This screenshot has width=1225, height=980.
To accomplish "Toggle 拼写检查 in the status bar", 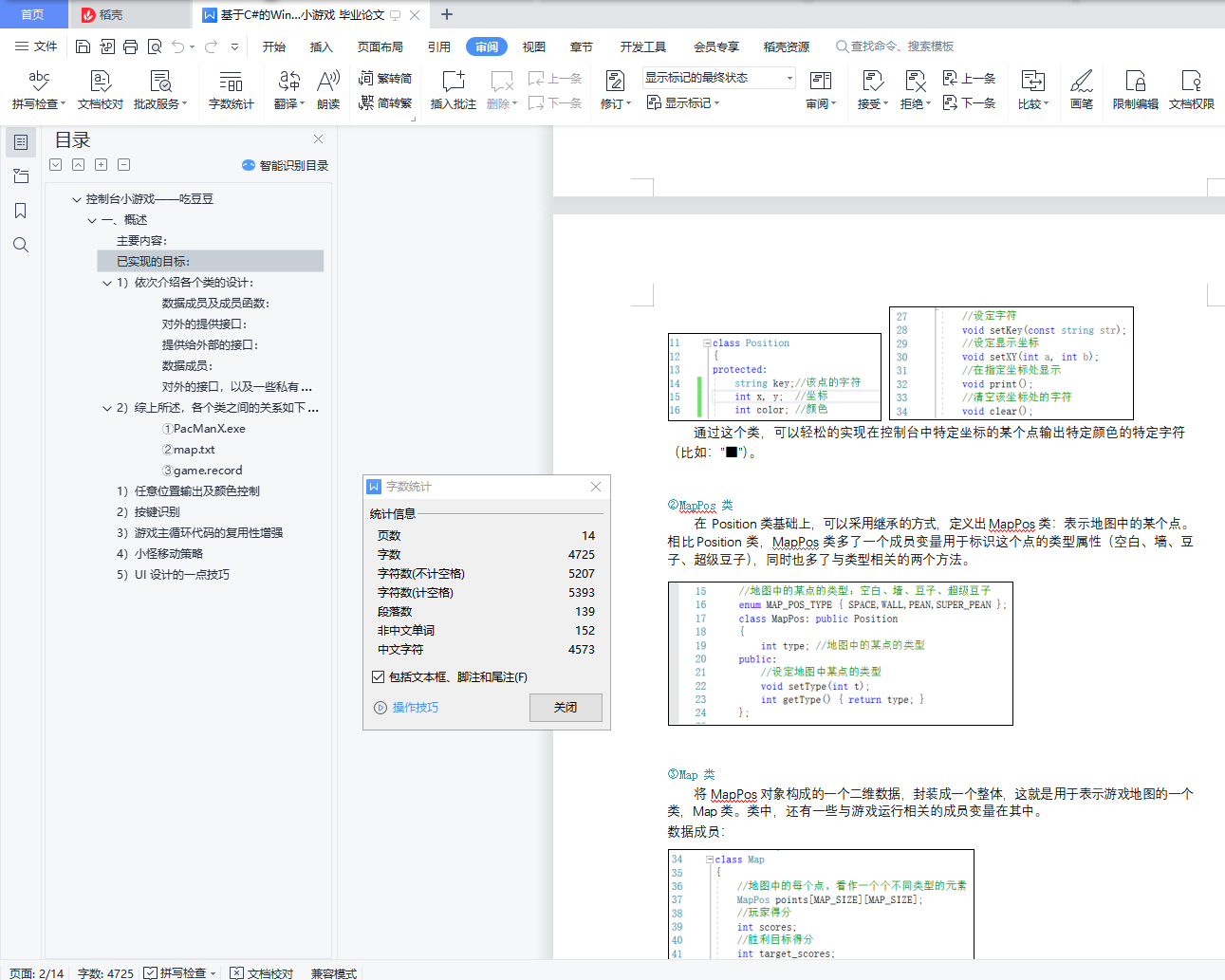I will (180, 973).
